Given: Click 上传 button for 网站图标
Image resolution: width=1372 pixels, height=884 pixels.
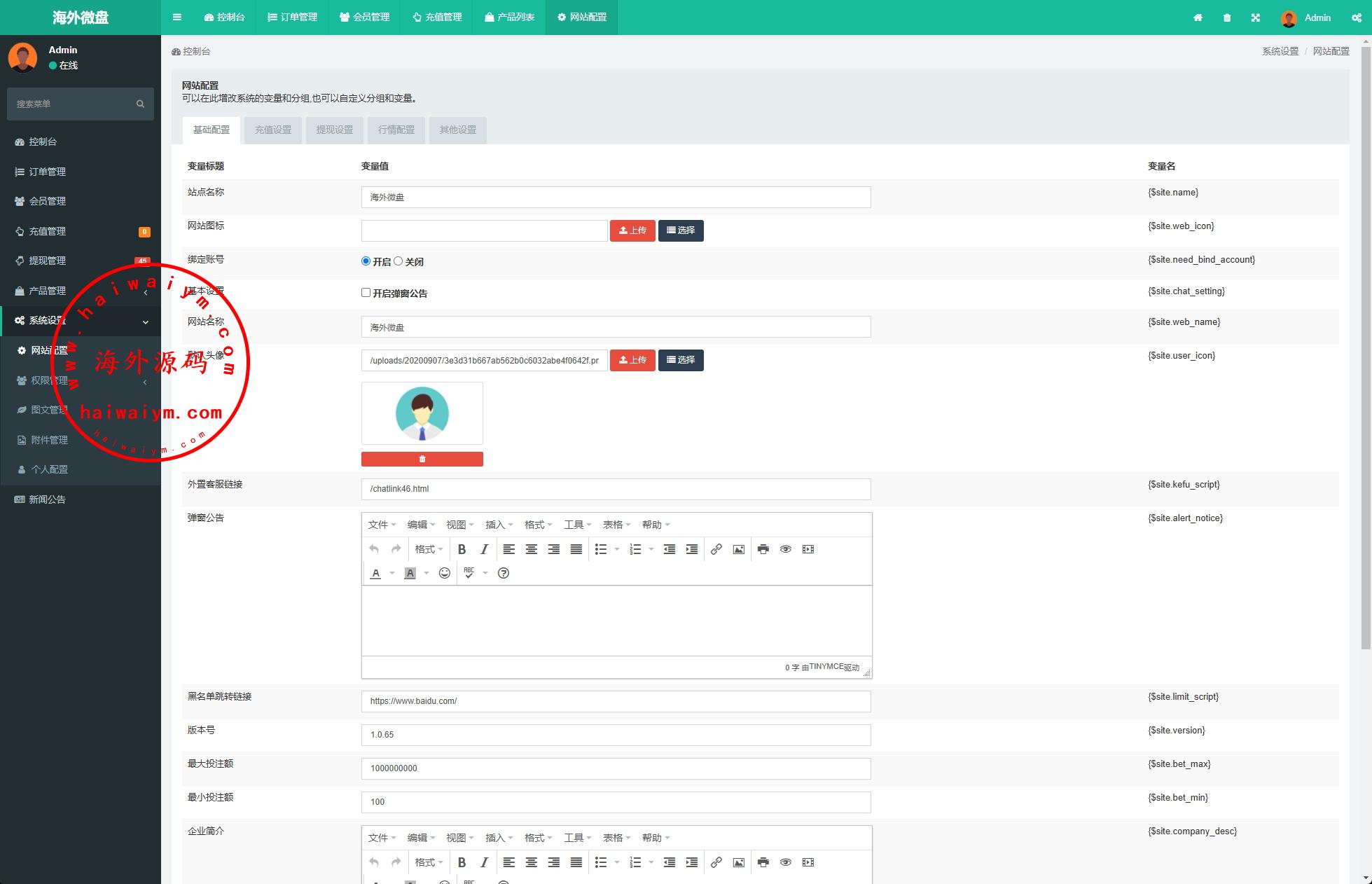Looking at the screenshot, I should pyautogui.click(x=632, y=230).
